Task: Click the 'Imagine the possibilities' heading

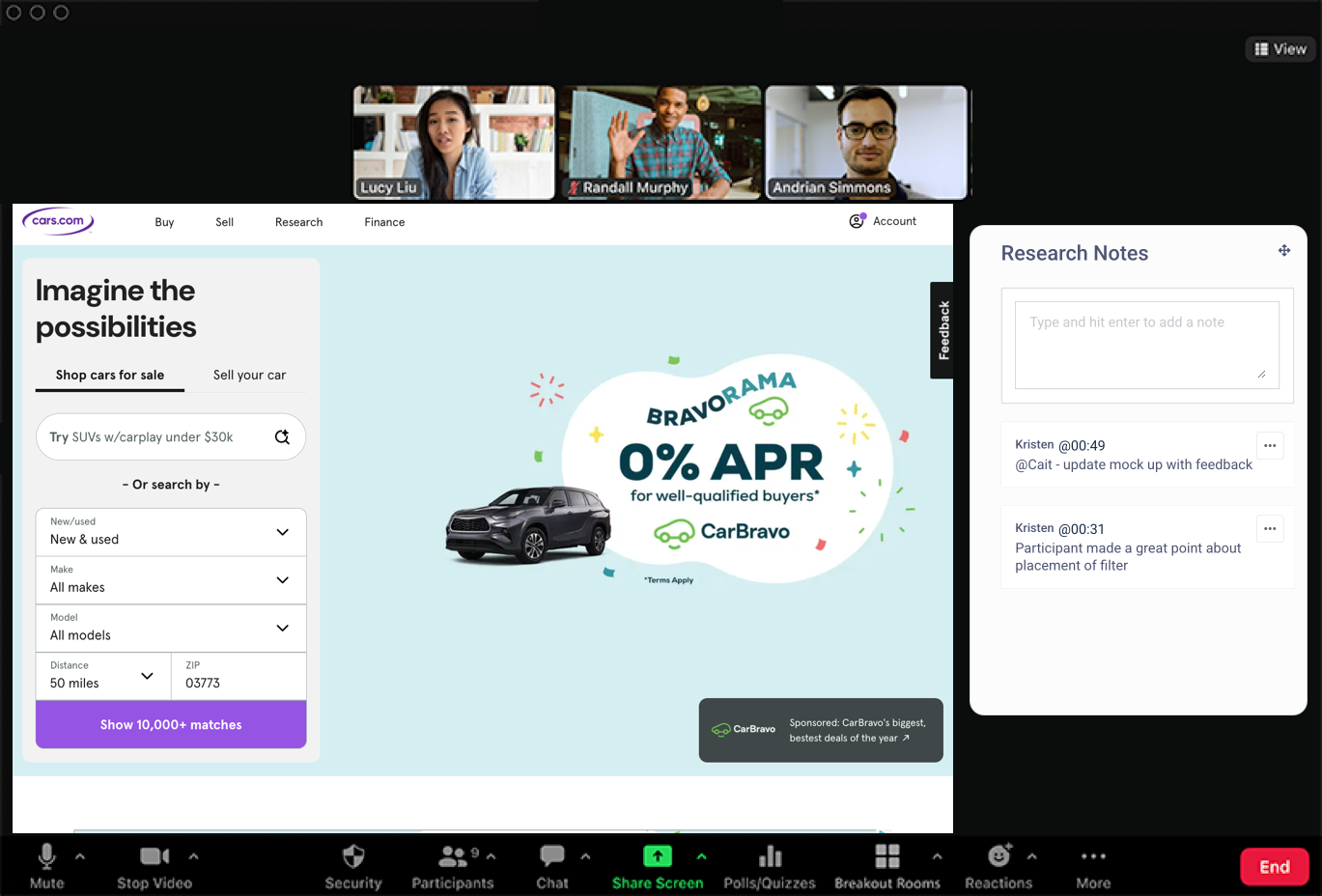Action: (x=116, y=309)
